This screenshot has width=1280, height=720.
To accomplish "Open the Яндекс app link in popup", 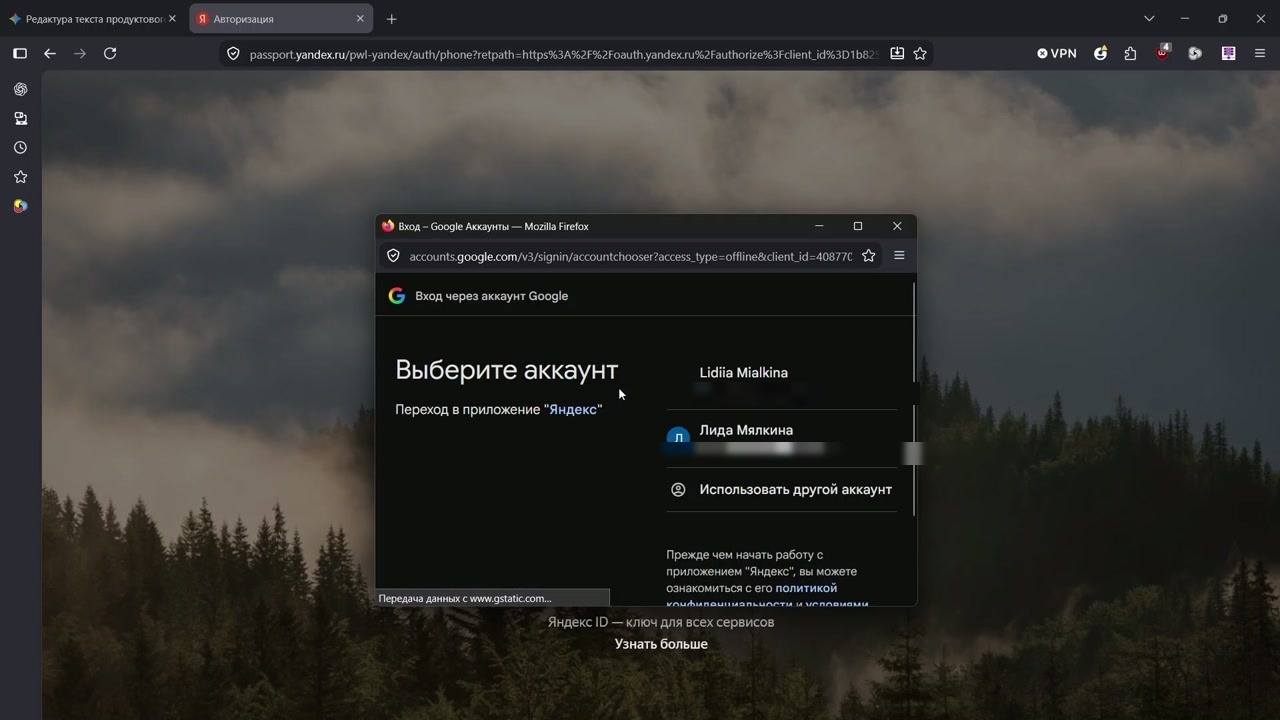I will 573,409.
